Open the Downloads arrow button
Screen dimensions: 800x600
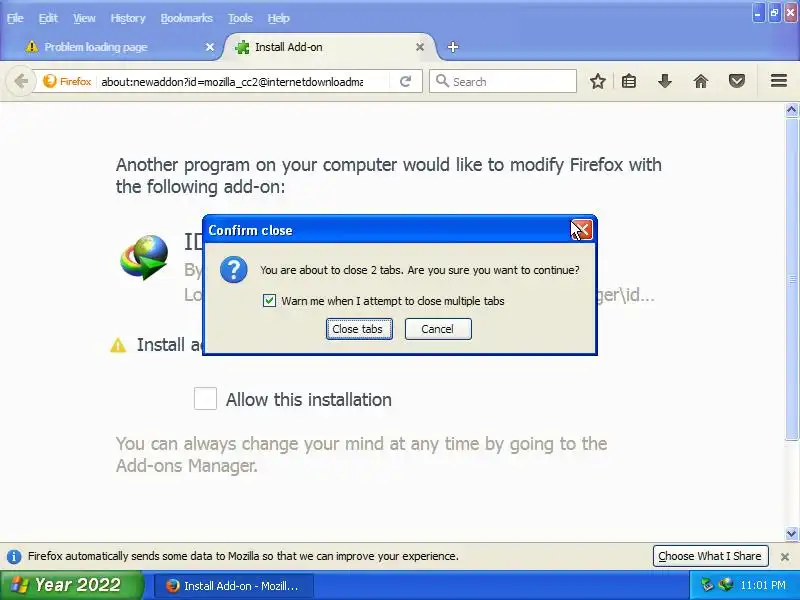click(x=665, y=81)
